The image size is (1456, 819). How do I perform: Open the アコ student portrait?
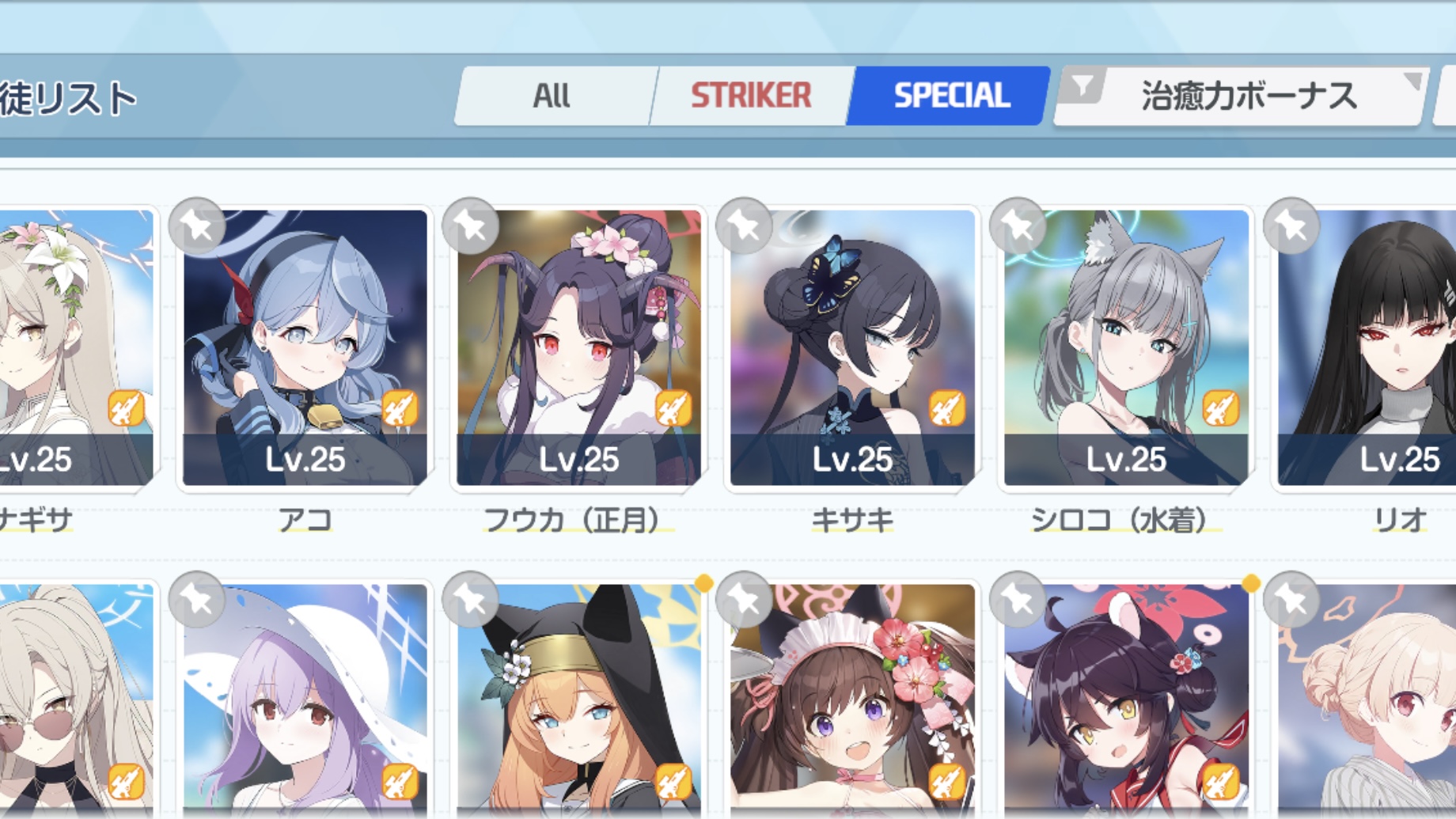tap(305, 347)
